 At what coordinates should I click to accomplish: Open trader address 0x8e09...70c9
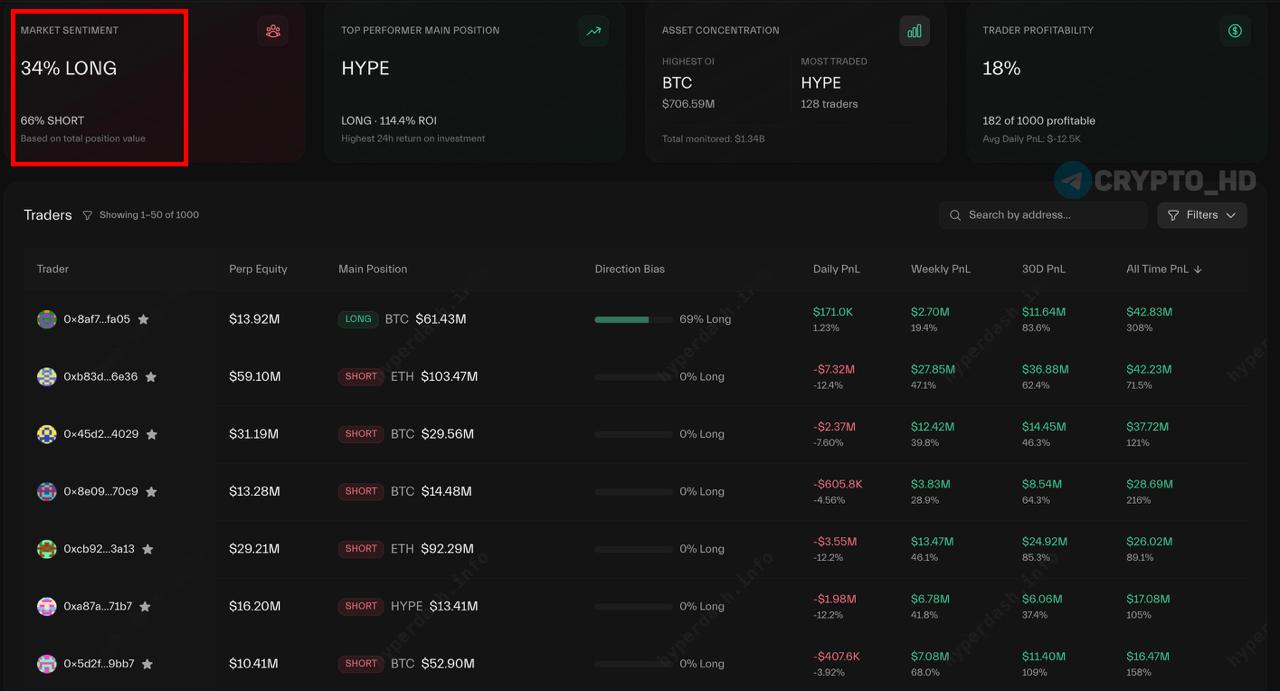pyautogui.click(x=101, y=491)
